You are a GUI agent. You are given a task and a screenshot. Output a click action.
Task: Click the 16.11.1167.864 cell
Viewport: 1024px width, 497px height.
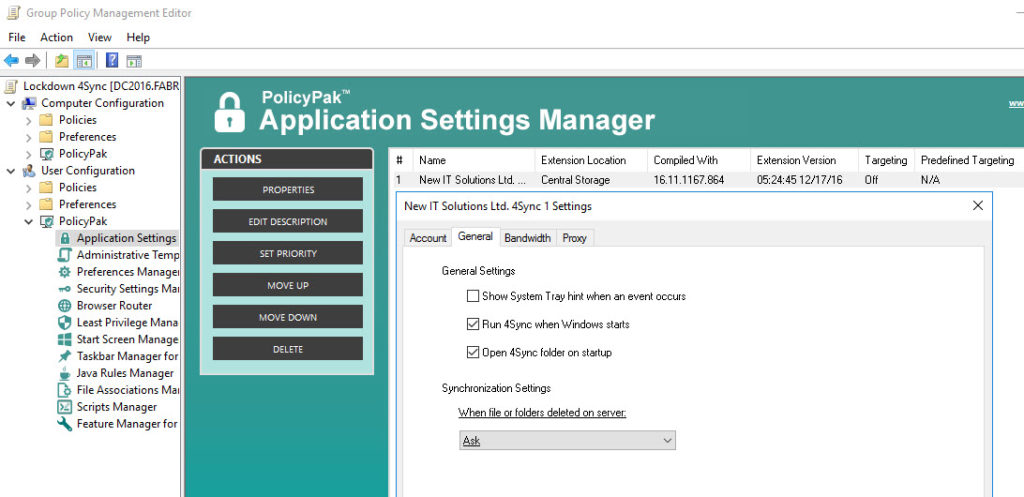[688, 180]
